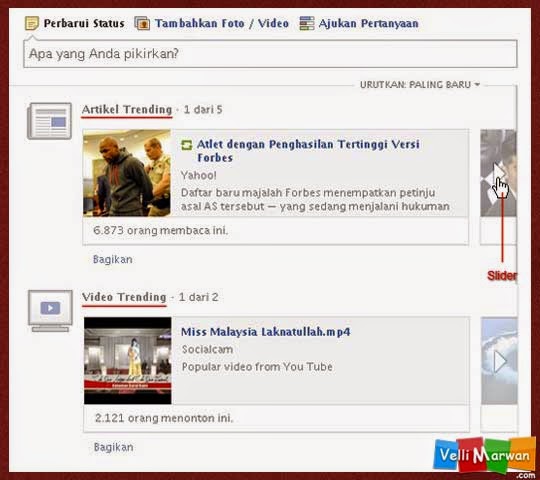540x480 pixels.
Task: Open the Ajukan Pertanyaan tab
Action: pos(368,23)
